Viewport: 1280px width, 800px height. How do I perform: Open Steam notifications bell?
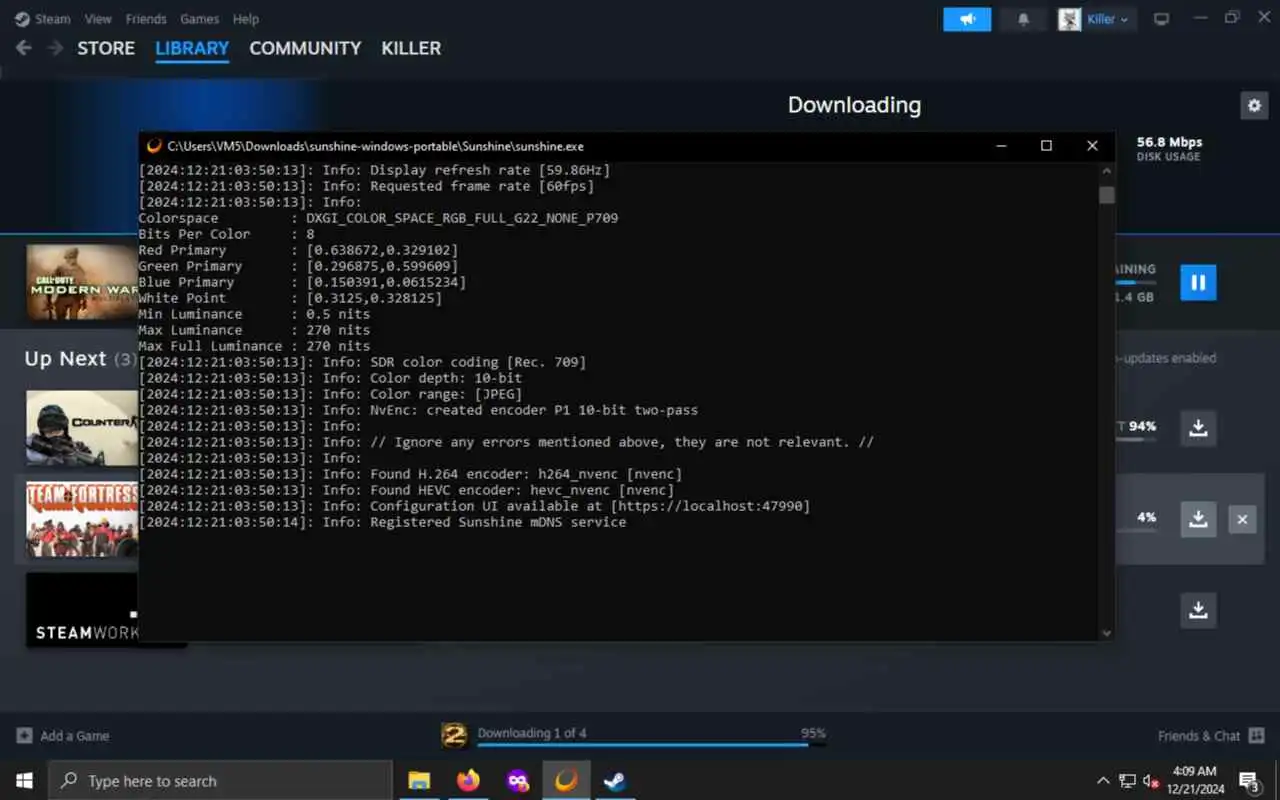click(x=1023, y=19)
